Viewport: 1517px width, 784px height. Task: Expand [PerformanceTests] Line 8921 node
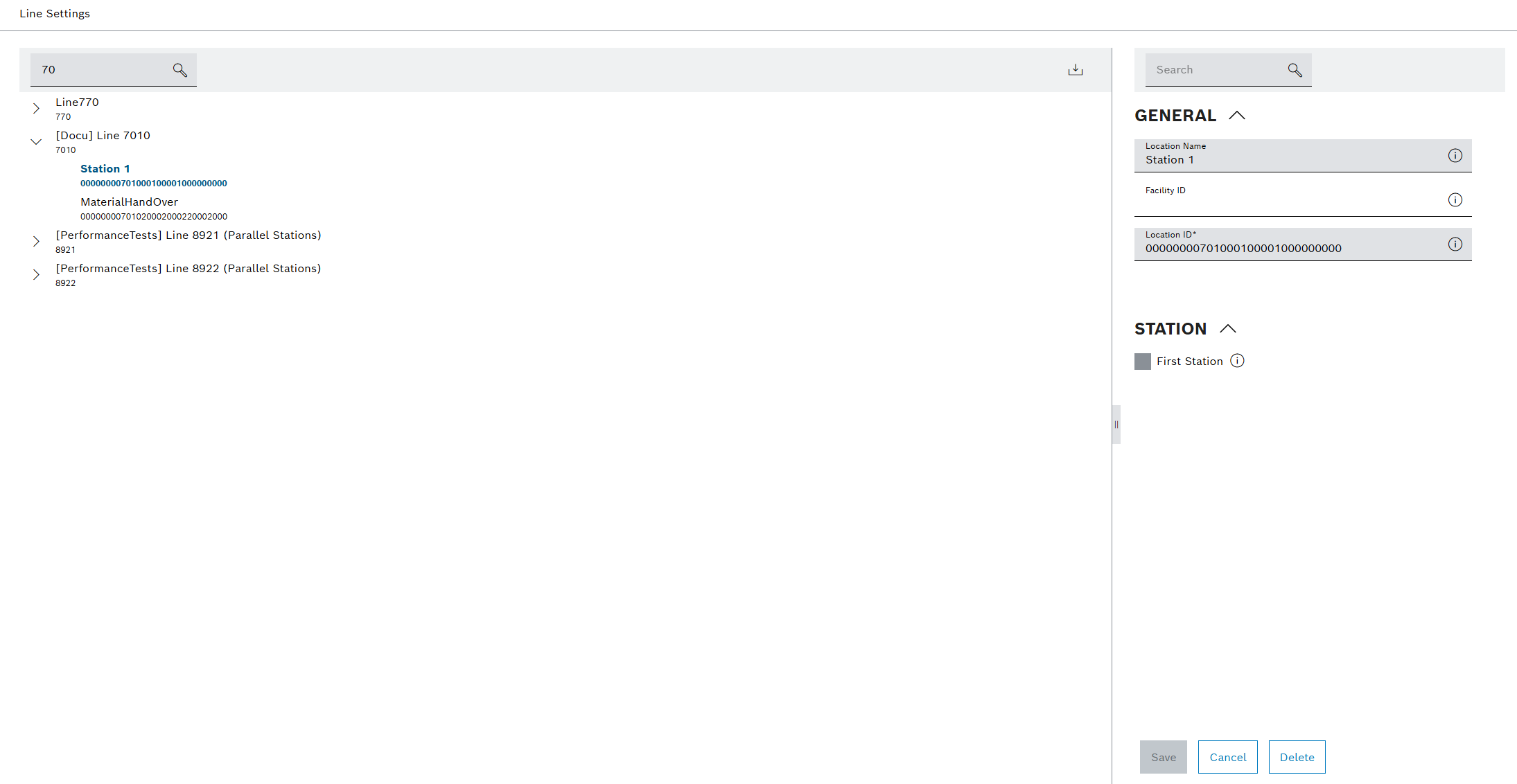pyautogui.click(x=36, y=241)
